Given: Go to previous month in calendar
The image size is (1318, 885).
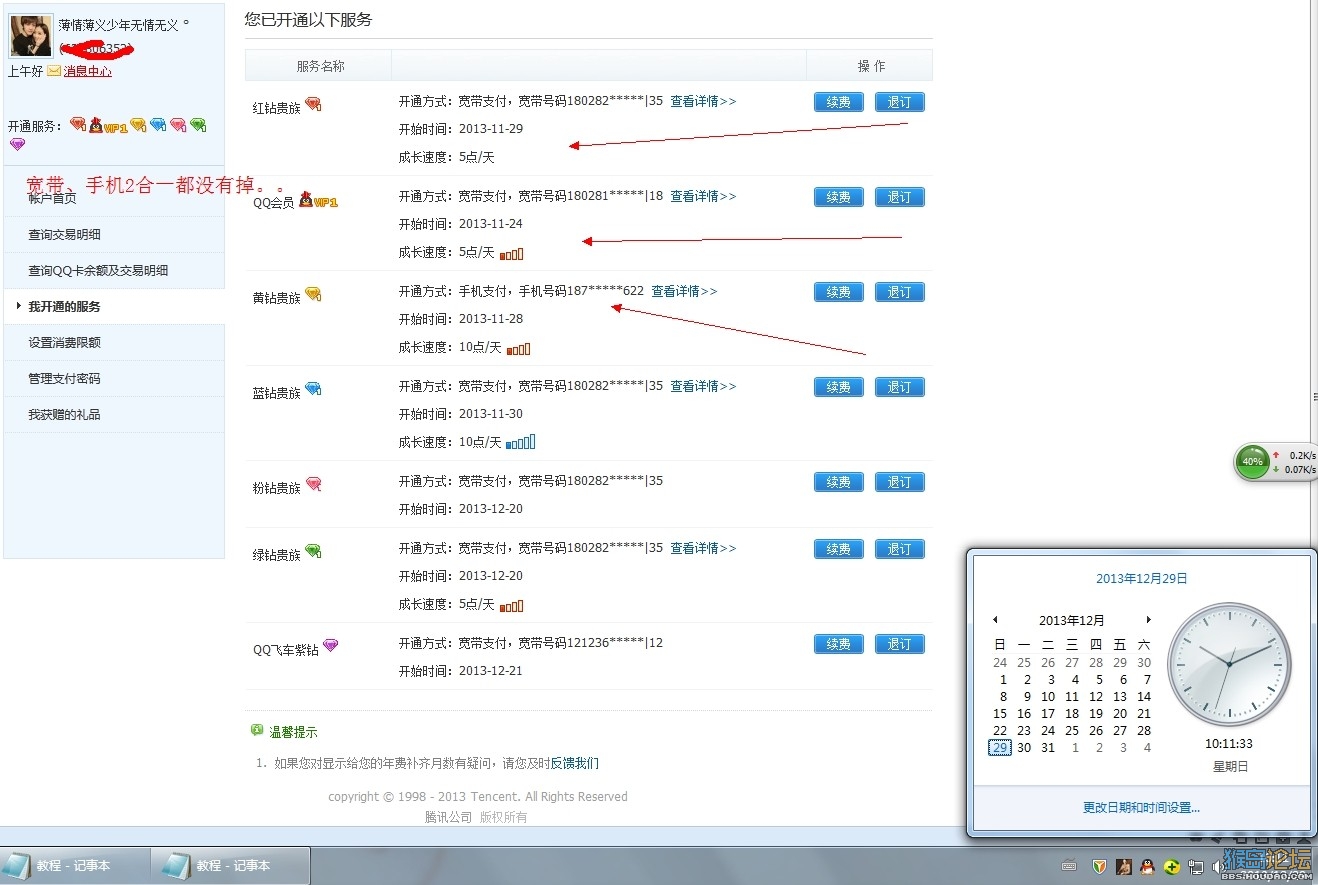Looking at the screenshot, I should tap(995, 620).
